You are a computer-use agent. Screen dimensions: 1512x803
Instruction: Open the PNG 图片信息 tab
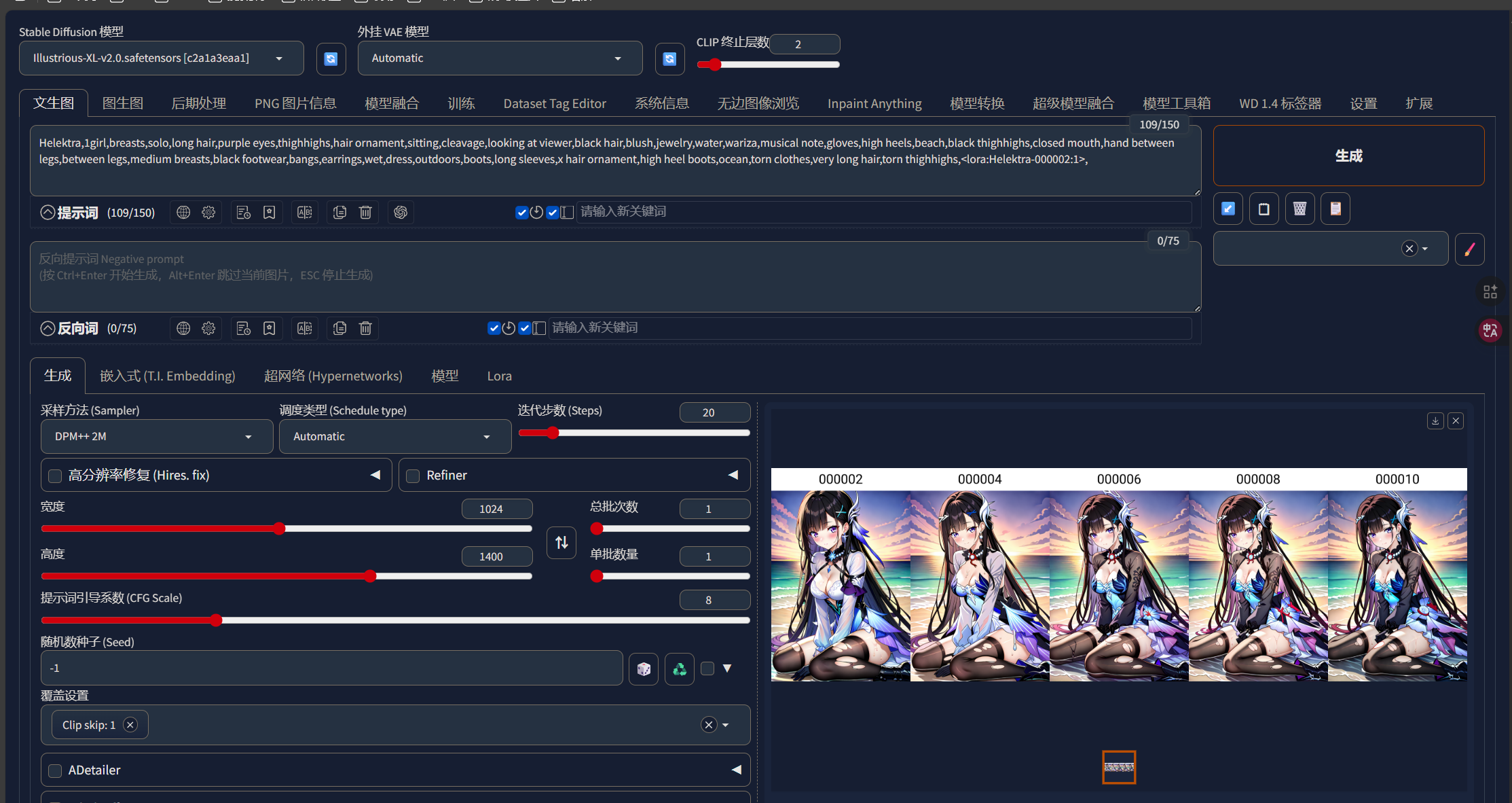[x=295, y=103]
